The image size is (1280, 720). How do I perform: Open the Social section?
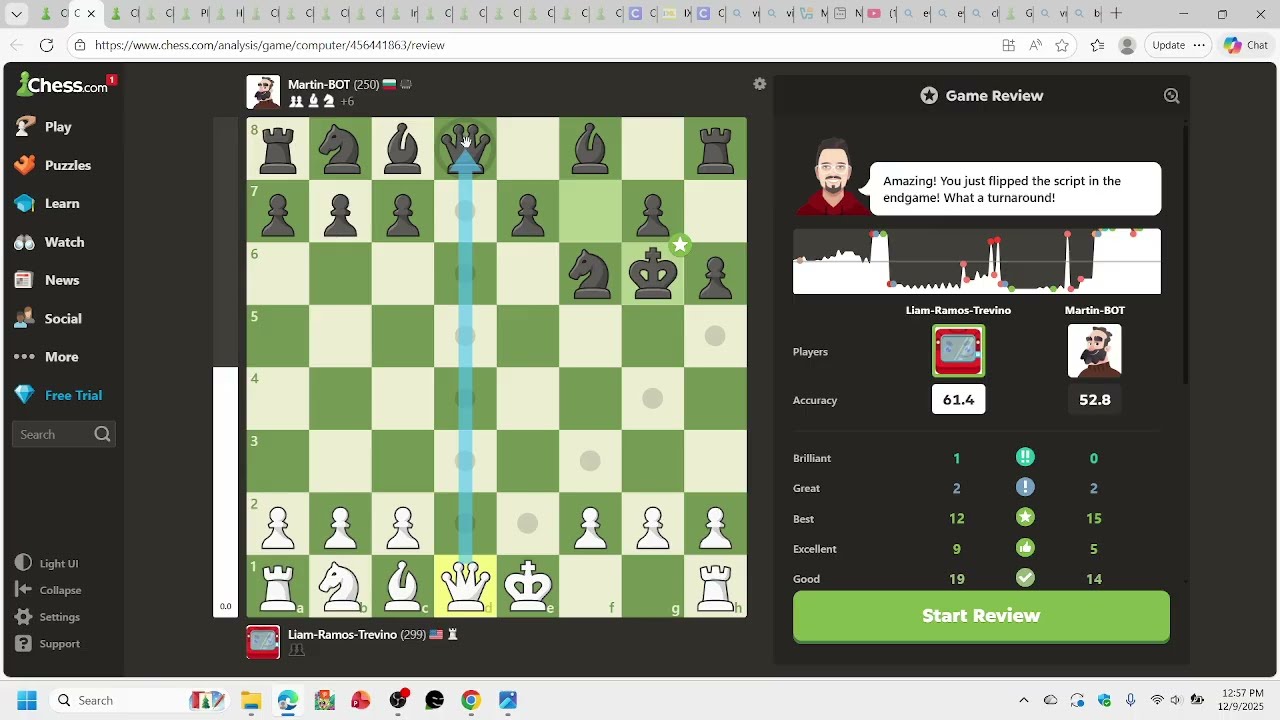(49, 318)
